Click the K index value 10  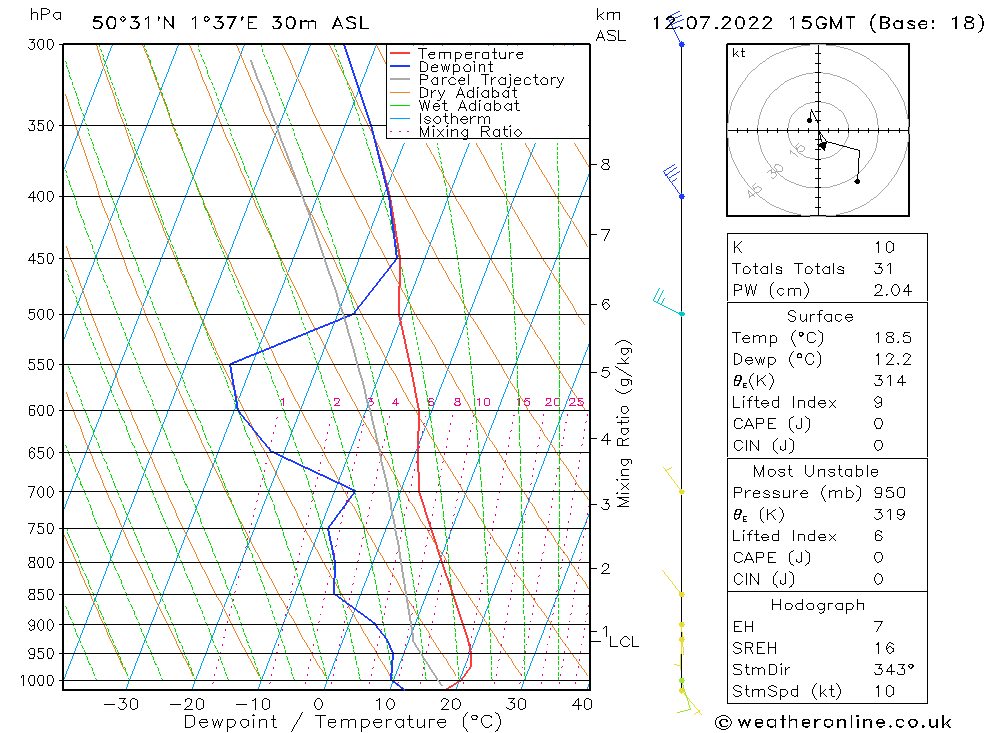point(885,248)
